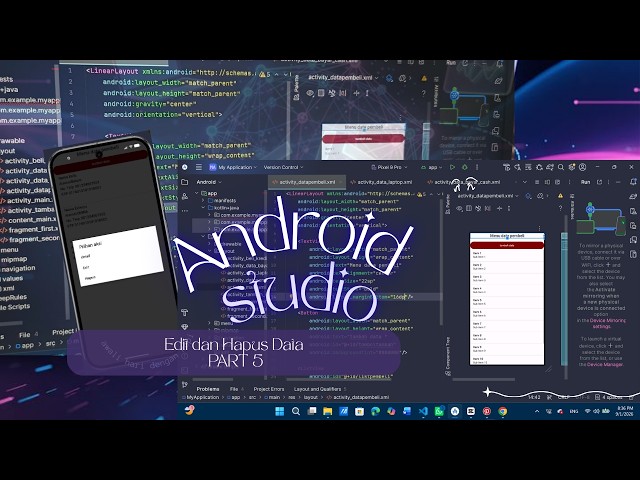The width and height of the screenshot is (640, 480).
Task: Click the warnings count indicator in editor
Action: pos(423,194)
